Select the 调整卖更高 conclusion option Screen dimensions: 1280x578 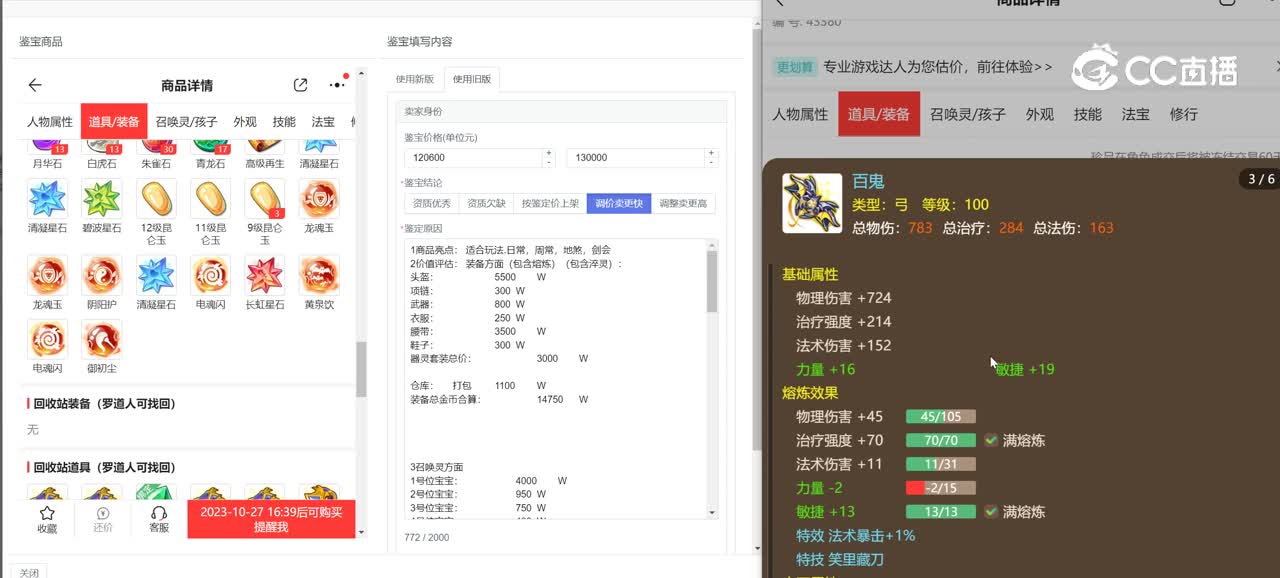point(683,203)
